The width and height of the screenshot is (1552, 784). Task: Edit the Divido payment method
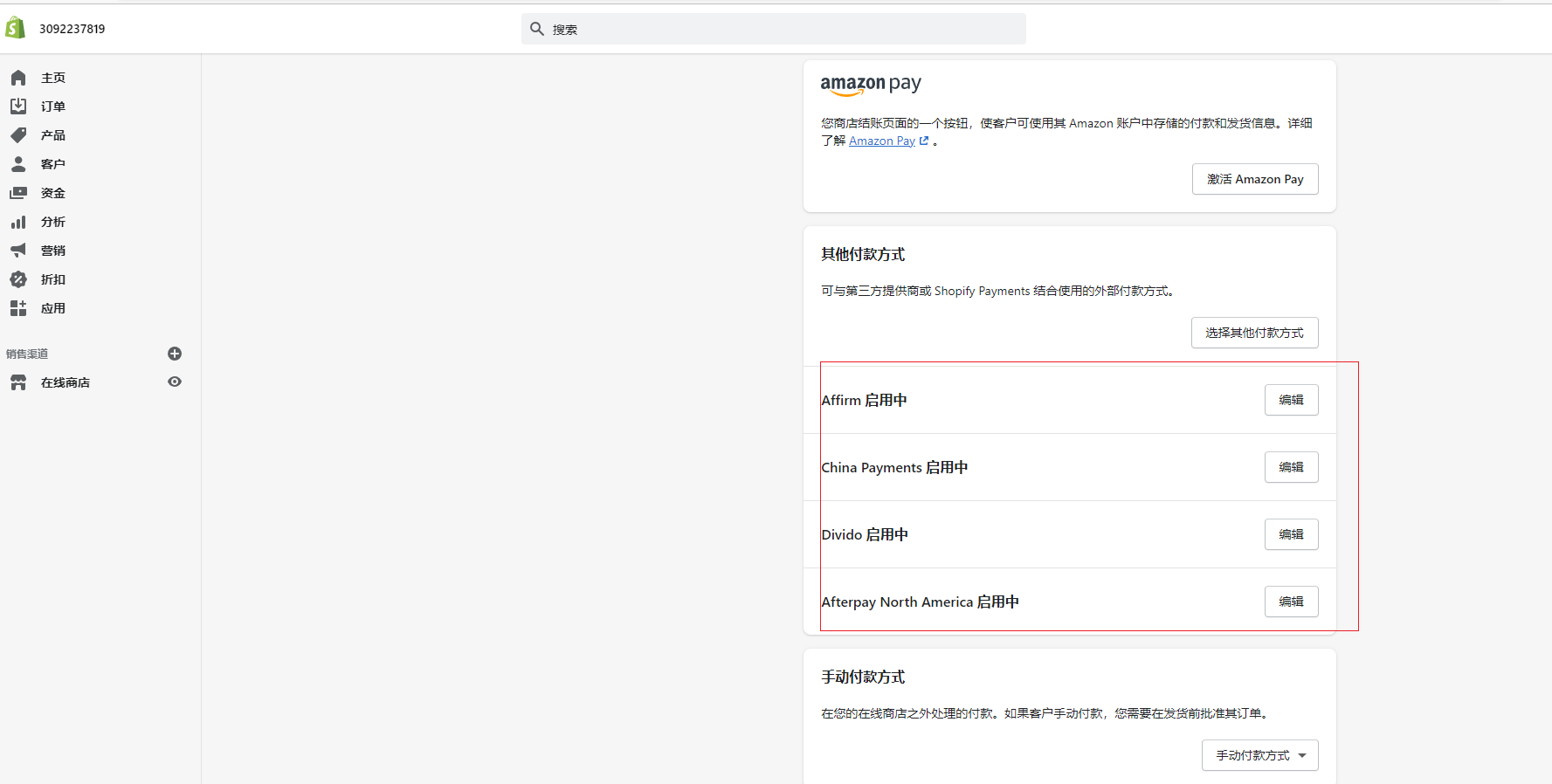point(1291,534)
